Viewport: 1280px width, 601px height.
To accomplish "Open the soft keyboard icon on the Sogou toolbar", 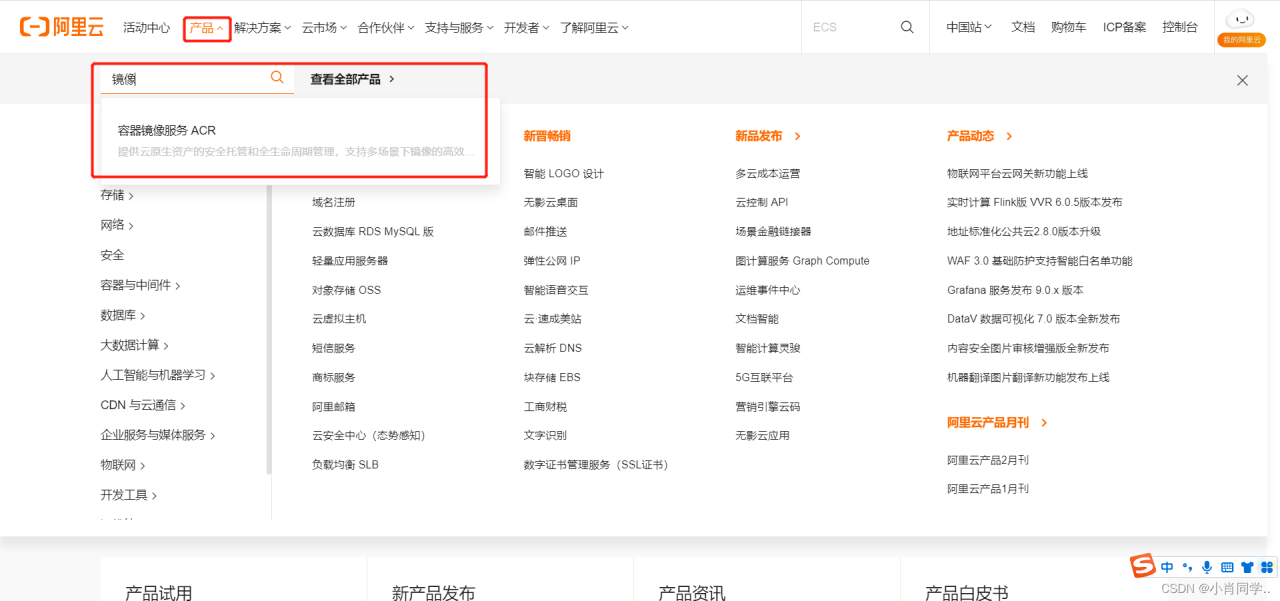I will [1226, 566].
